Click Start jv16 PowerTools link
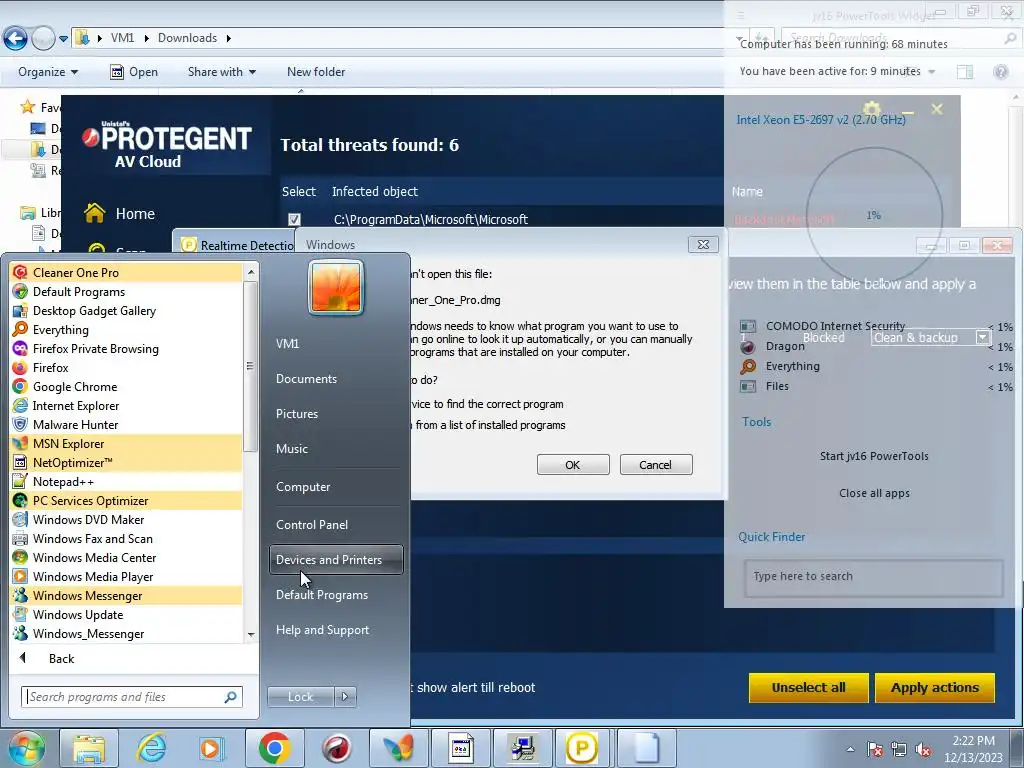Image resolution: width=1024 pixels, height=768 pixels. [x=874, y=456]
